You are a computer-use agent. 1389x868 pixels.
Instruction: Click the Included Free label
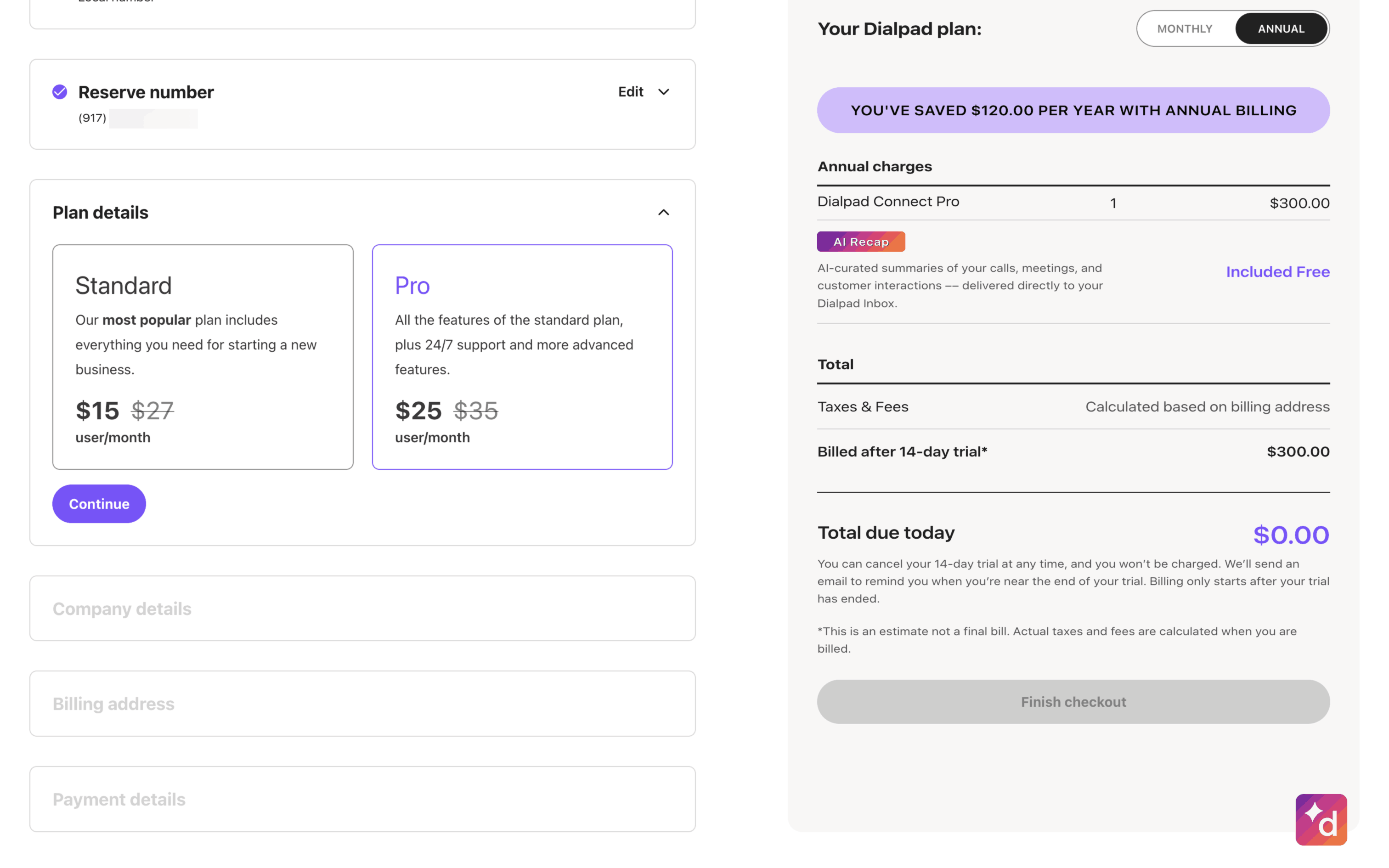click(x=1277, y=271)
